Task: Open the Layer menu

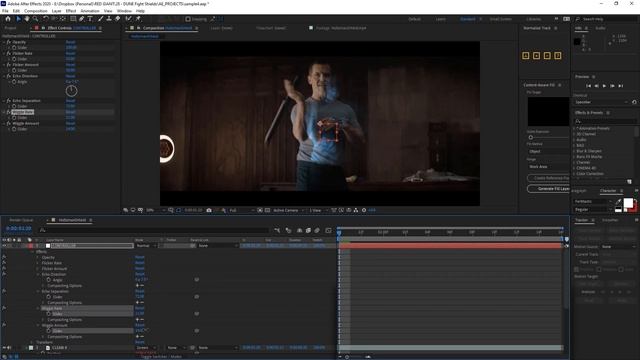Action: pos(56,11)
